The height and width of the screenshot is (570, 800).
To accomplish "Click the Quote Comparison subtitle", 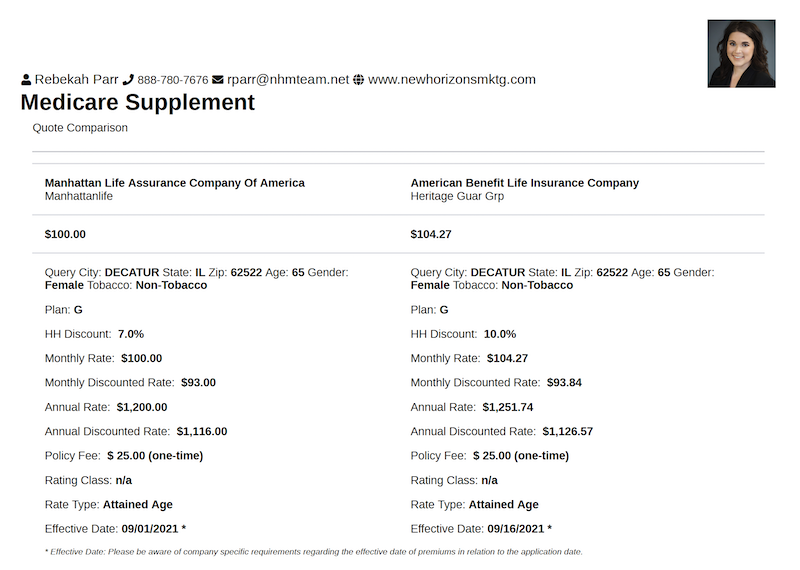I will coord(80,128).
